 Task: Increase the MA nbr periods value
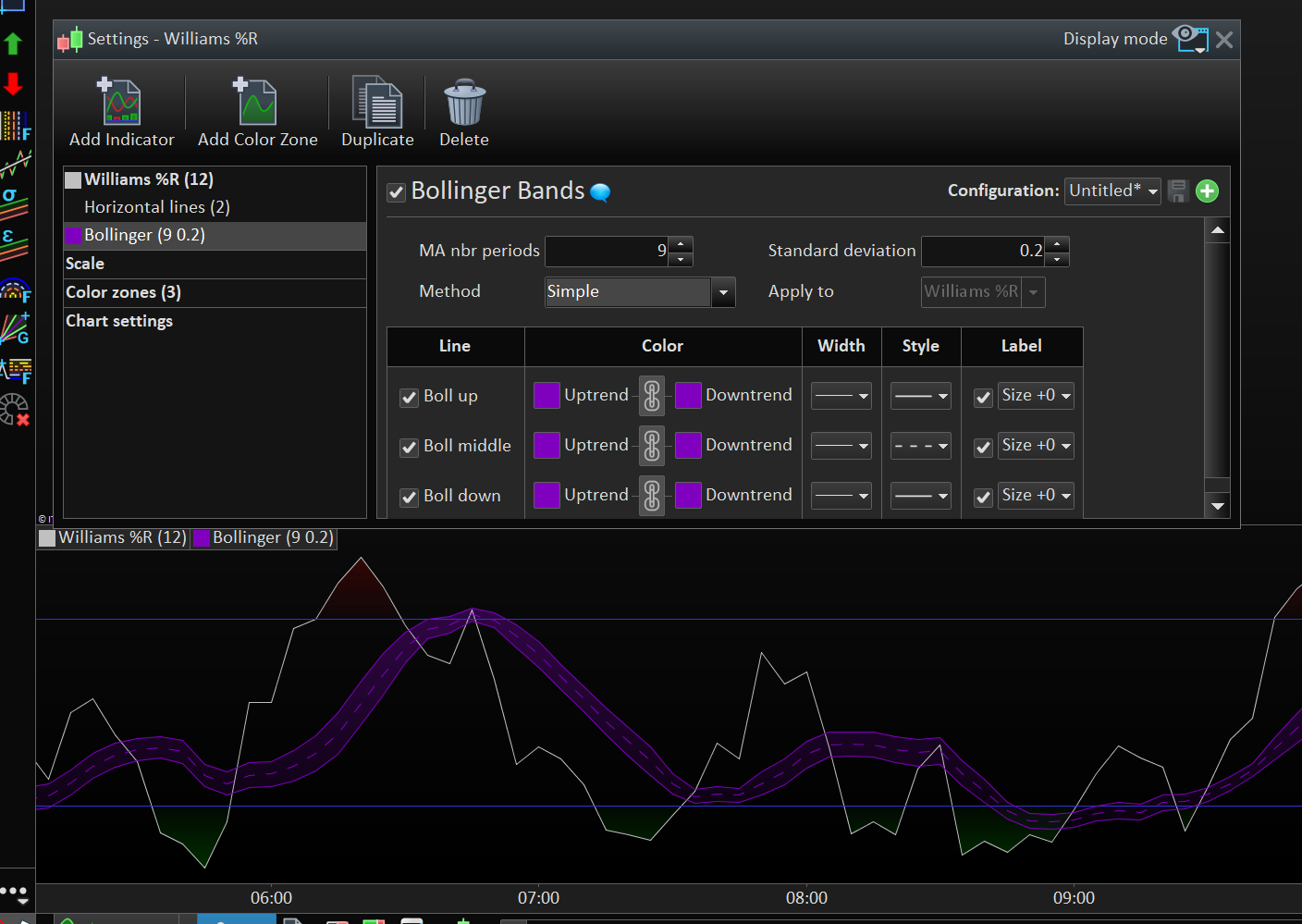[681, 244]
